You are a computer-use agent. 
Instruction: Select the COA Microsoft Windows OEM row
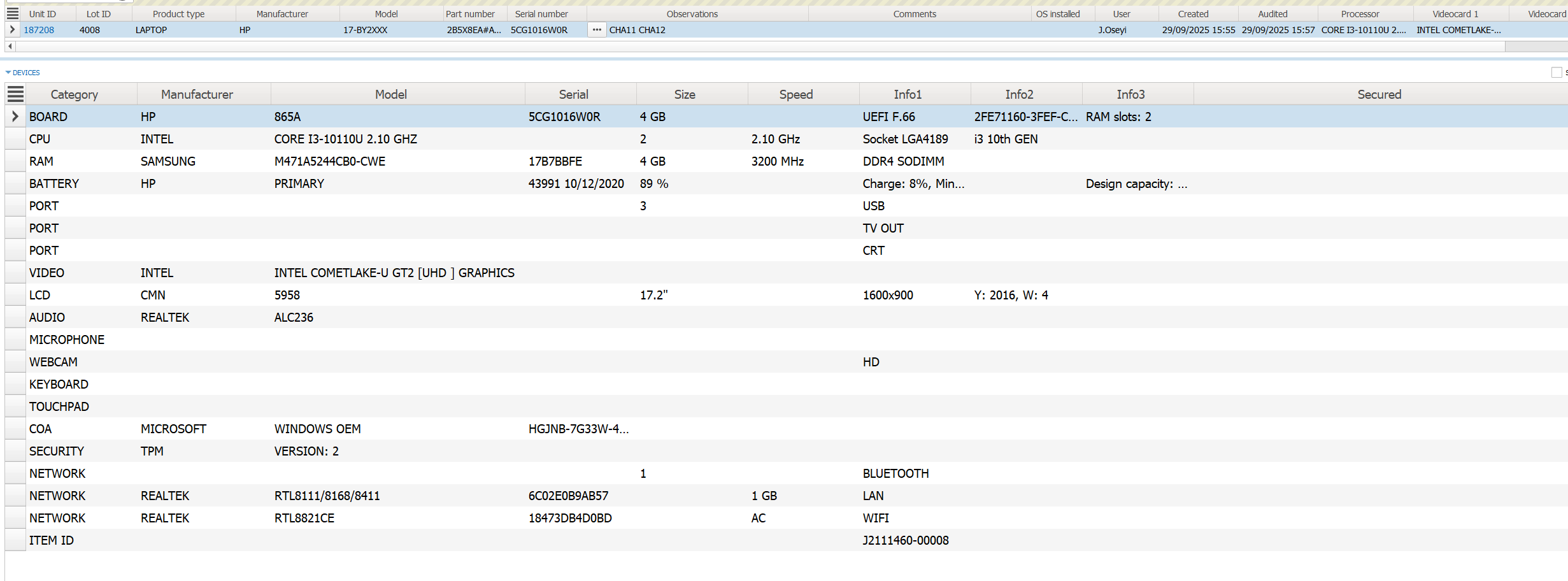[317, 429]
